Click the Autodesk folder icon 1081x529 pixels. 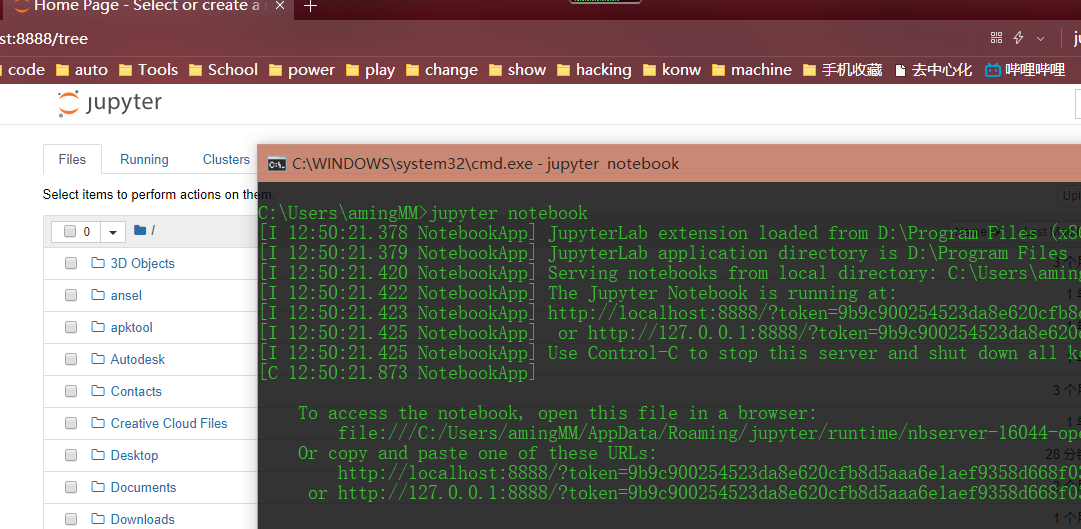click(x=97, y=359)
